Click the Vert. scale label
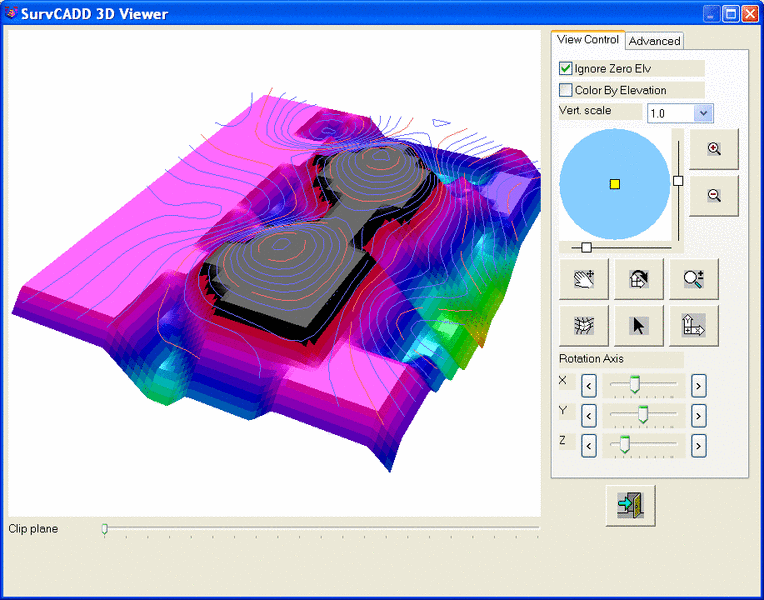 pos(585,111)
